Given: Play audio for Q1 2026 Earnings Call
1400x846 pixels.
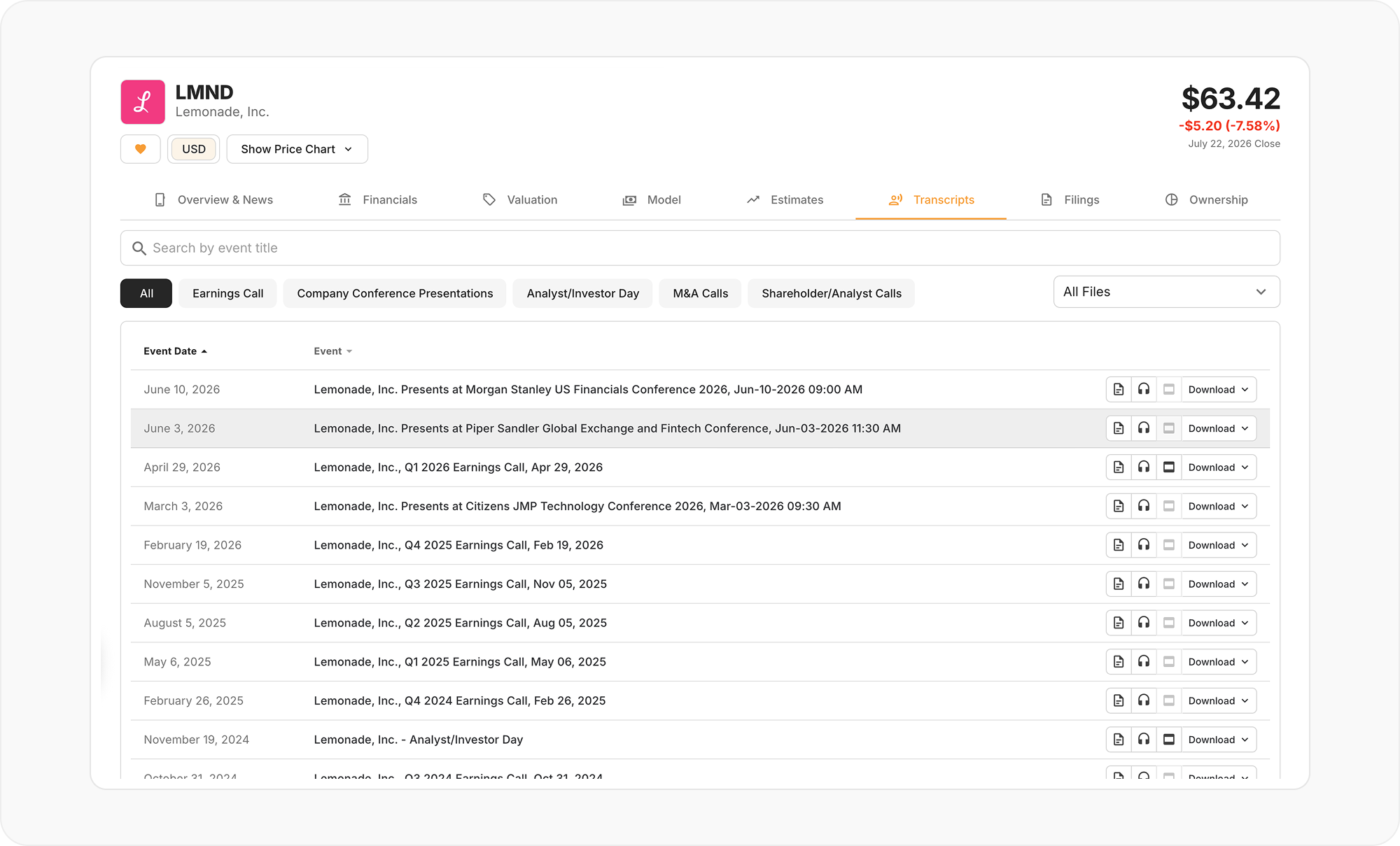Looking at the screenshot, I should point(1144,467).
